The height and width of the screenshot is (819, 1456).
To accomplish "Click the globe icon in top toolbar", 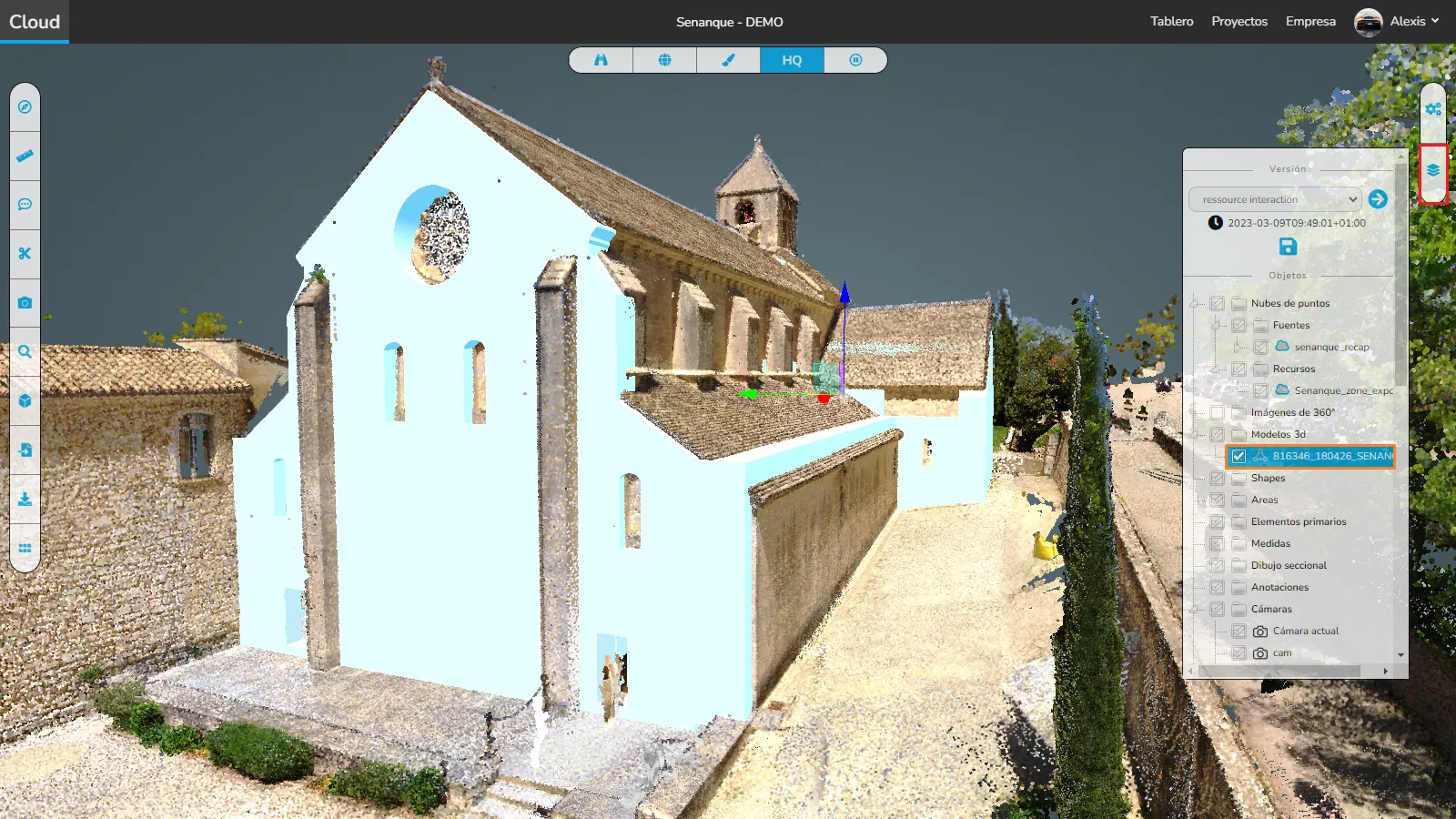I will (x=664, y=60).
